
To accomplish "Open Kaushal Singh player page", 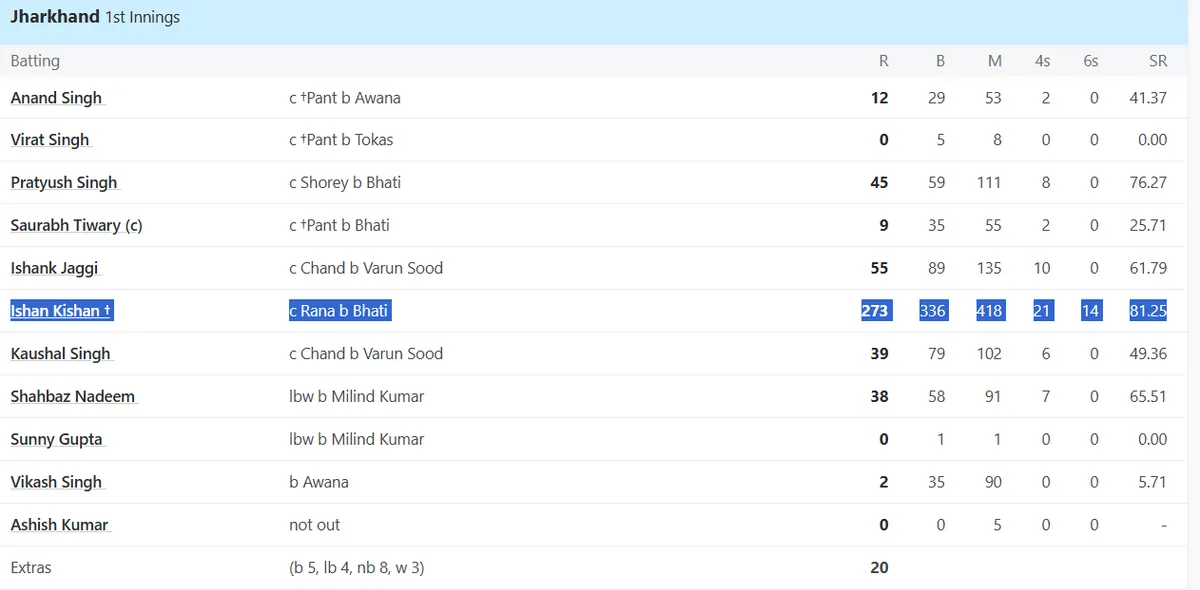I will [61, 354].
